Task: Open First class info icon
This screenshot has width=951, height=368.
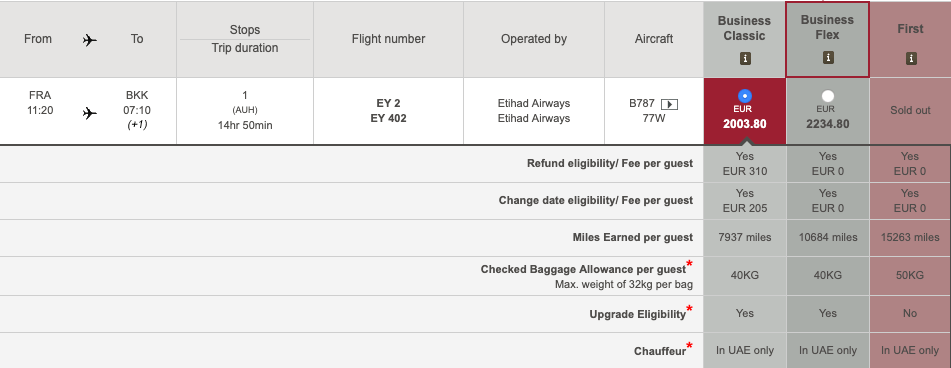Action: click(910, 59)
